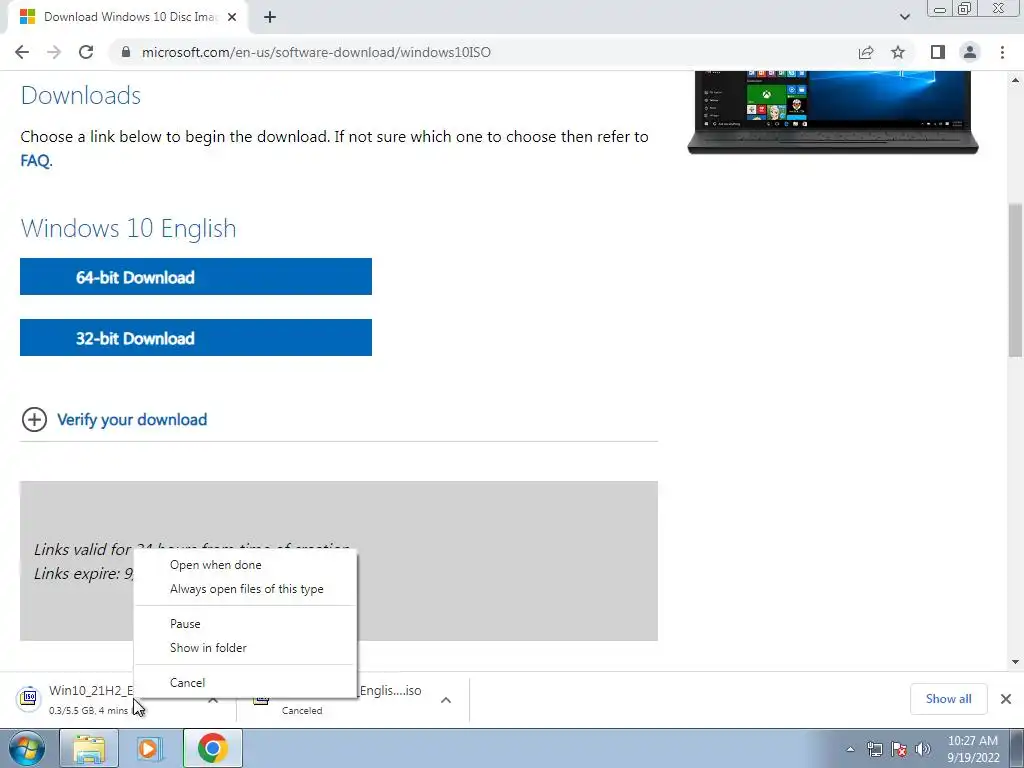The height and width of the screenshot is (768, 1024).
Task: Select Always open files of this type
Action: point(246,589)
